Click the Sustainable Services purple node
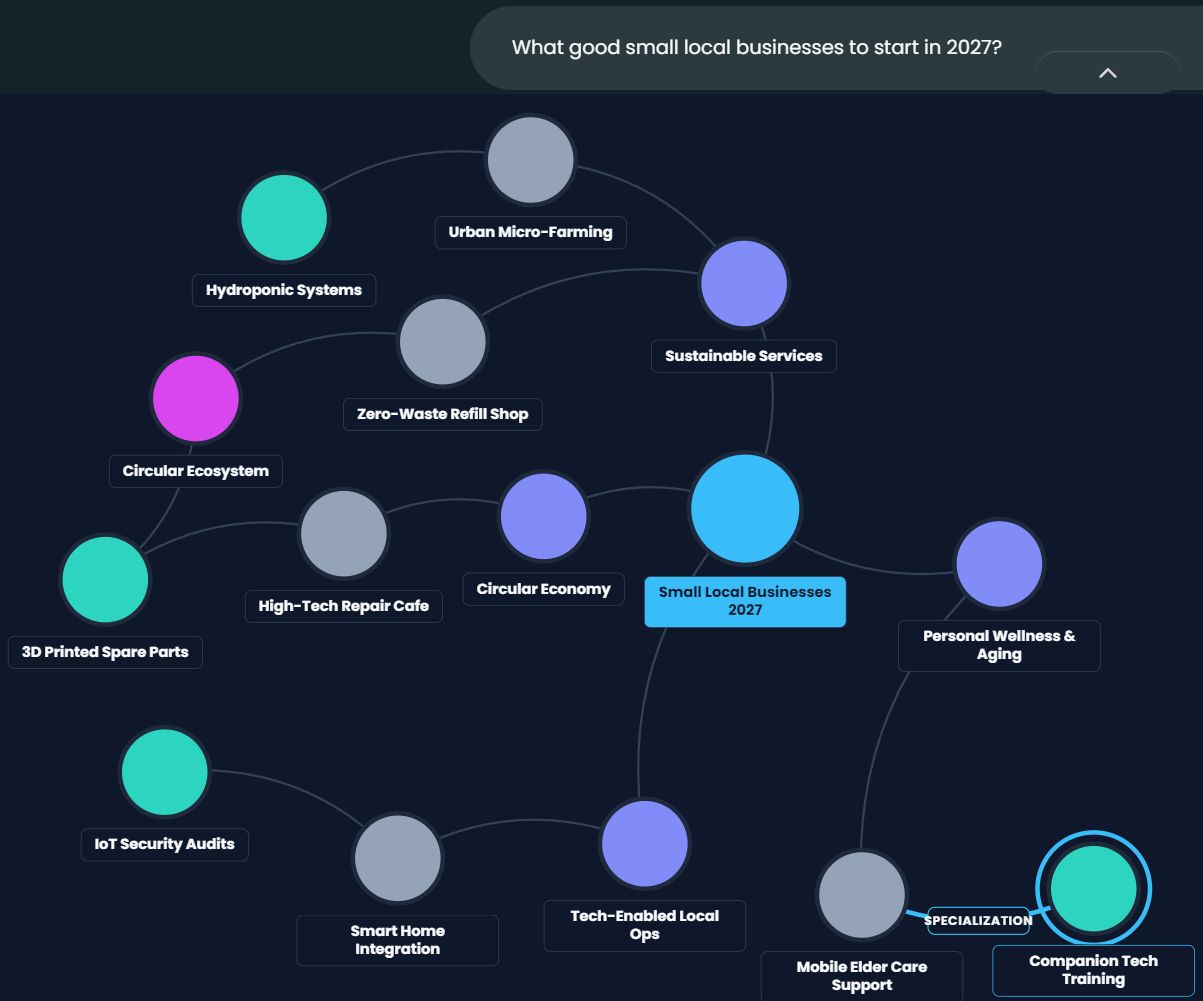 pyautogui.click(x=744, y=283)
